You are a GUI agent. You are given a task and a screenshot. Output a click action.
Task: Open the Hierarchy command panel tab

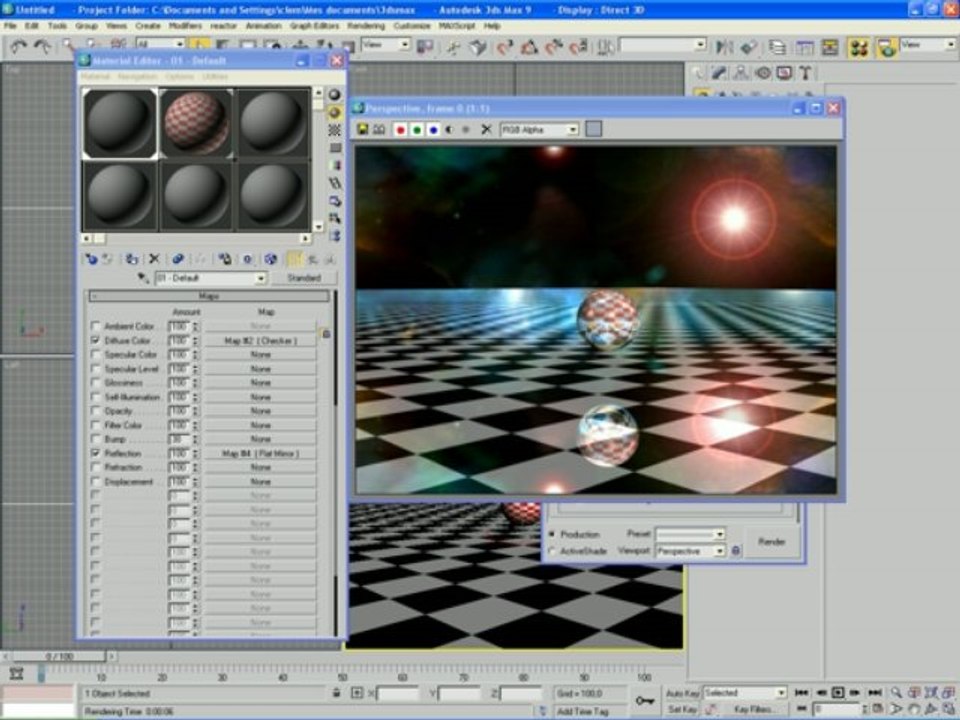[741, 73]
